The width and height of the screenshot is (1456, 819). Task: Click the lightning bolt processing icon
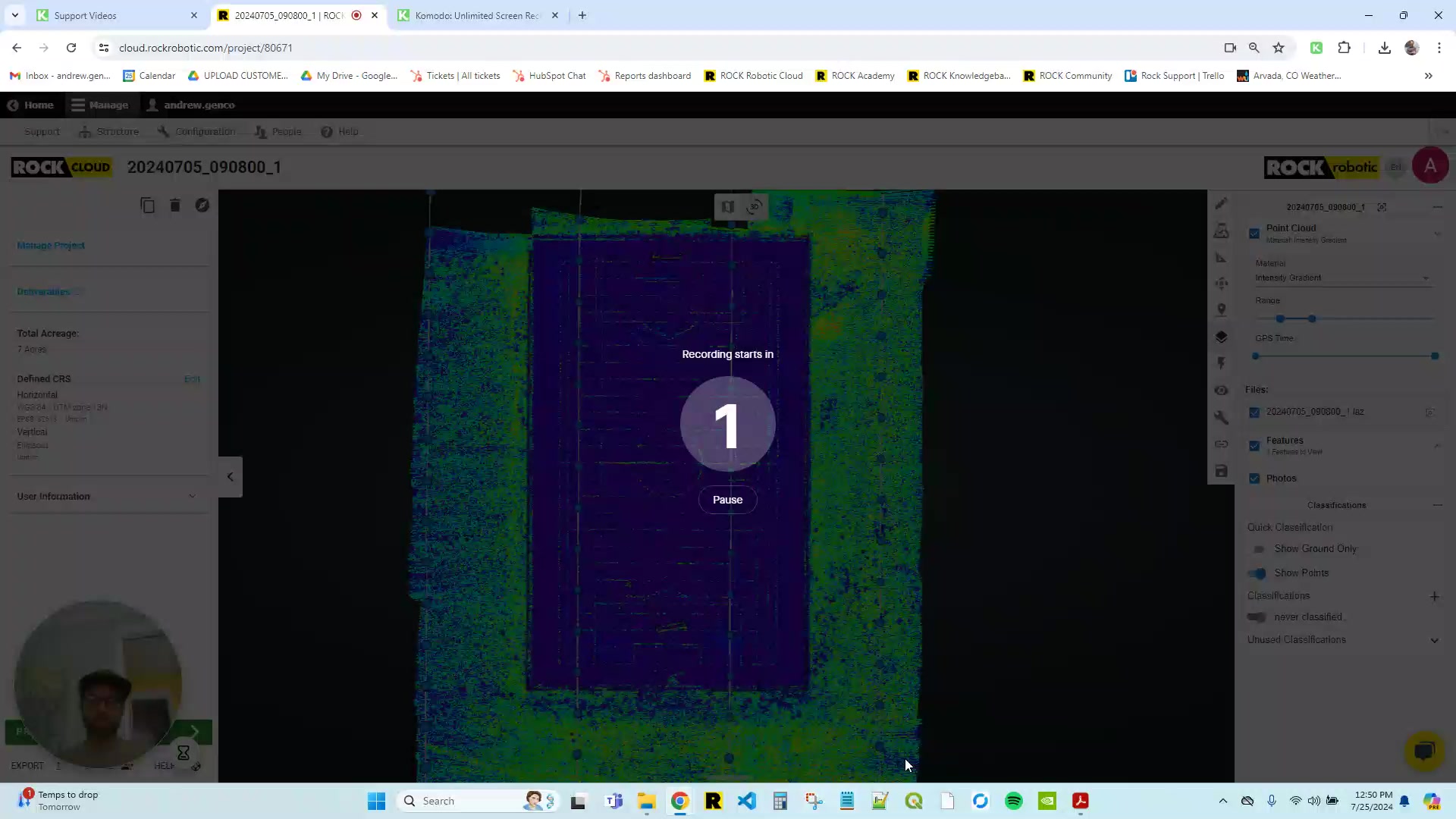tap(1221, 363)
